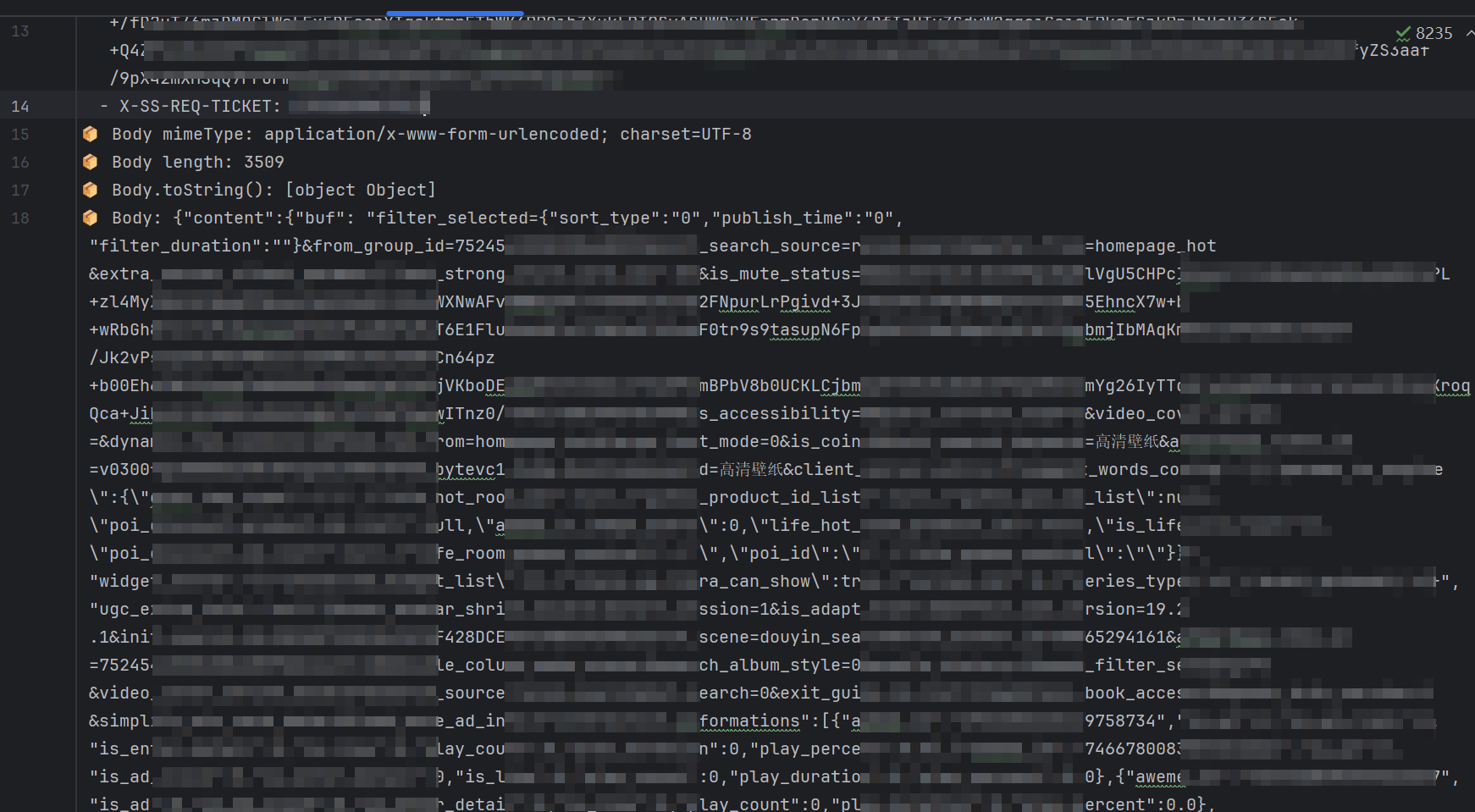1475x812 pixels.
Task: Select gutter line number 18
Action: [x=20, y=218]
